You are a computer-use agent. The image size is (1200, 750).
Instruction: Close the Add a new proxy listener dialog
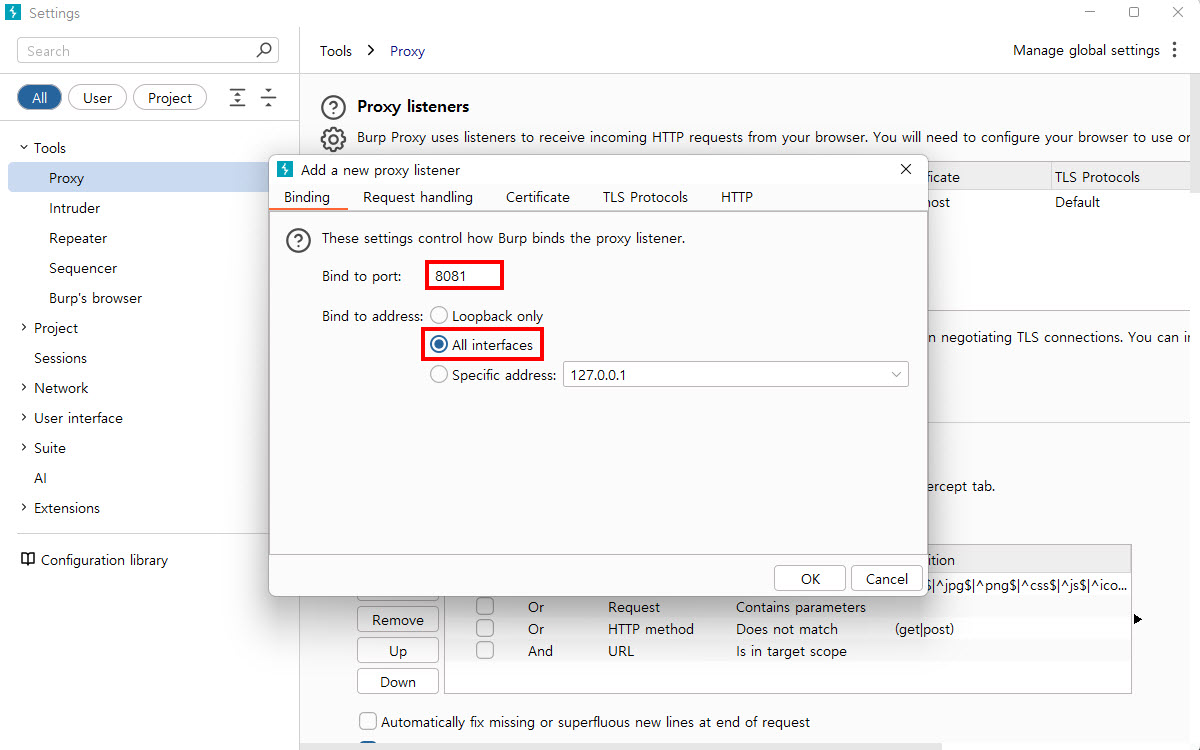906,170
